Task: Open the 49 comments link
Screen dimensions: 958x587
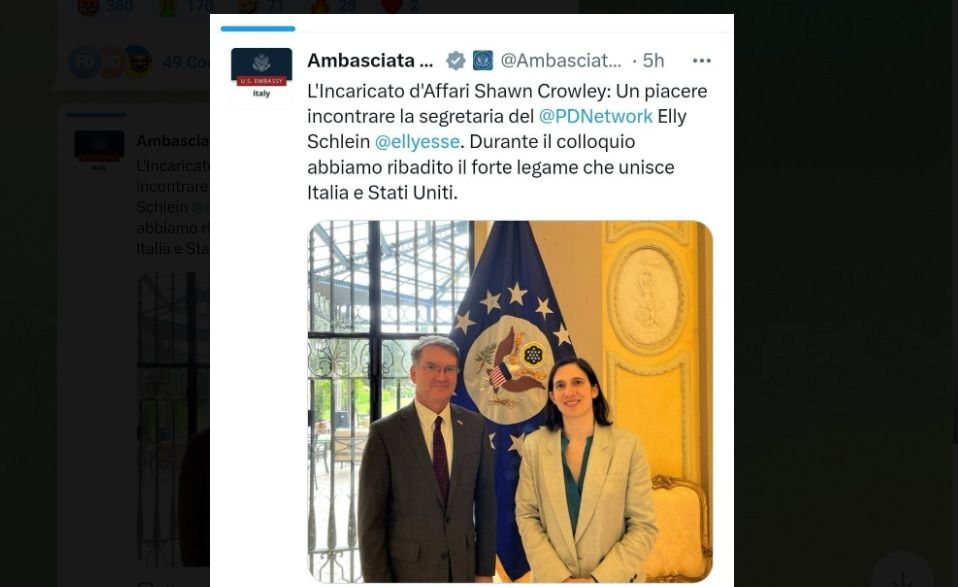Action: [186, 62]
